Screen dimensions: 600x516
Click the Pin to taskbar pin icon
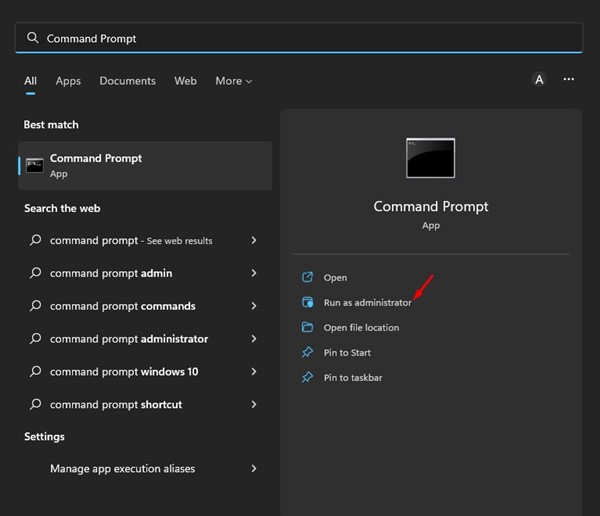pyautogui.click(x=307, y=377)
